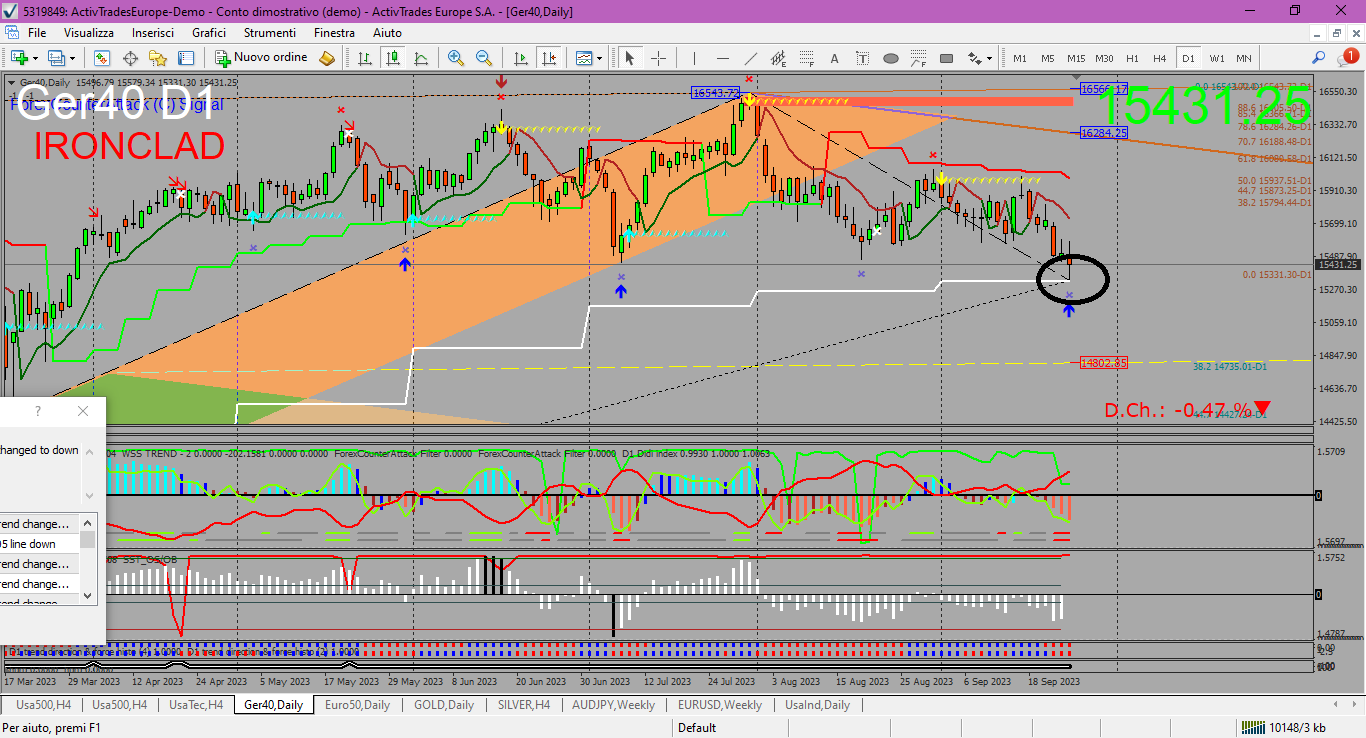Open the indicators list icon
Screen dimensions: 1366x738
point(583,58)
